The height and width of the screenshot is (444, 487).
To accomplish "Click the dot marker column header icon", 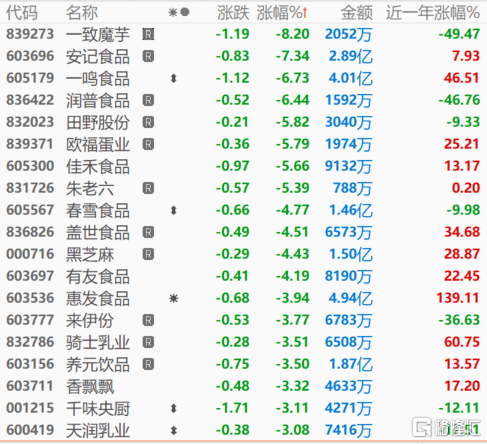I will click(x=185, y=12).
